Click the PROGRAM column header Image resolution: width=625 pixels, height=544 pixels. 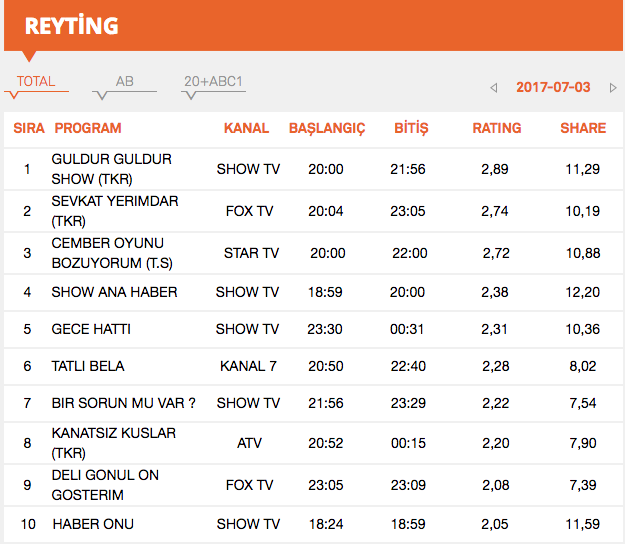[x=88, y=128]
